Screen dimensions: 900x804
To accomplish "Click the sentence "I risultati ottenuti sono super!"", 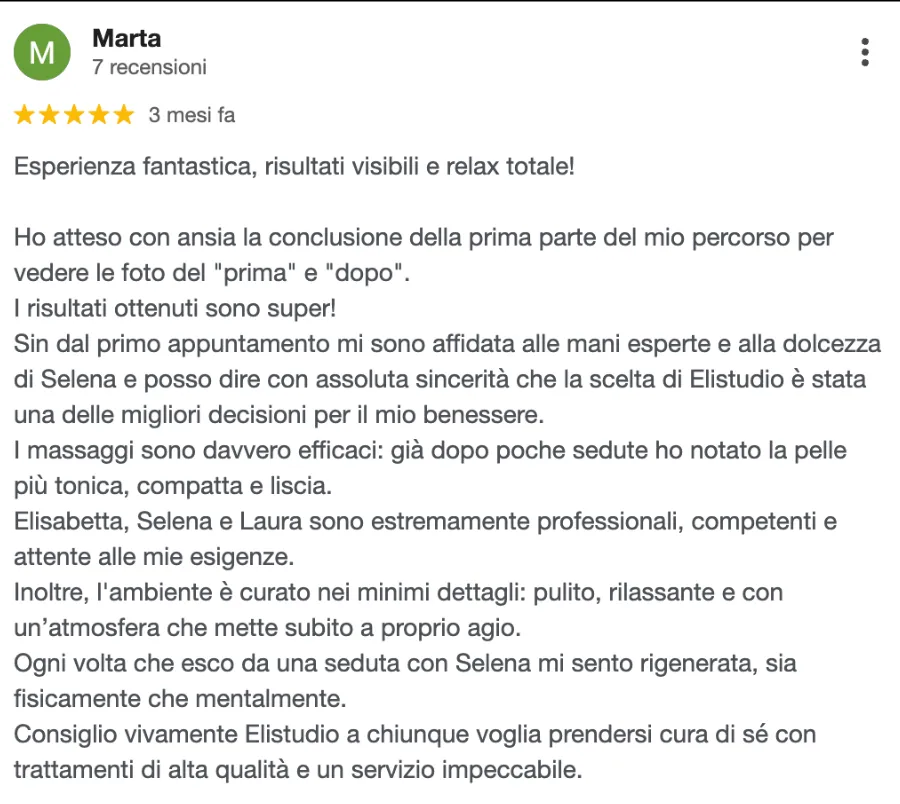I will (x=175, y=309).
